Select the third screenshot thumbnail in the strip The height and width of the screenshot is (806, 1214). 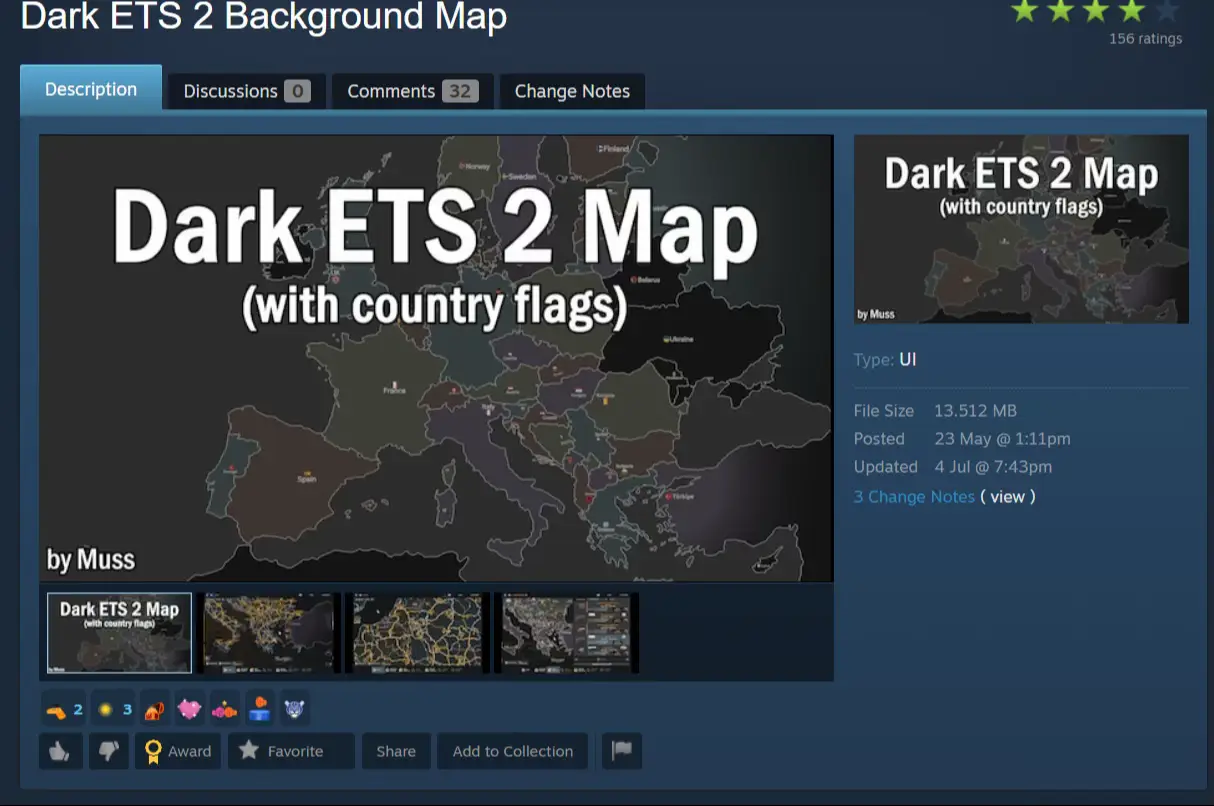417,633
